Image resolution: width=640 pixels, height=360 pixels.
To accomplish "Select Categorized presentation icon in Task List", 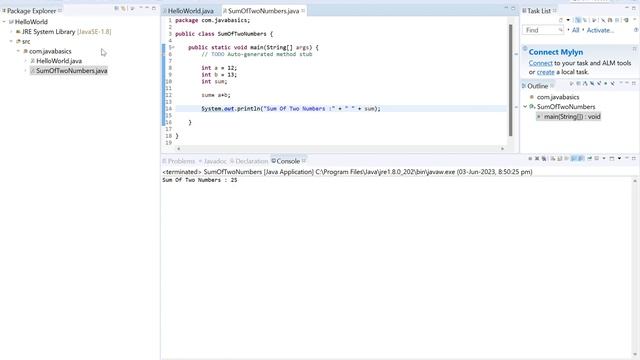I will pos(578,20).
